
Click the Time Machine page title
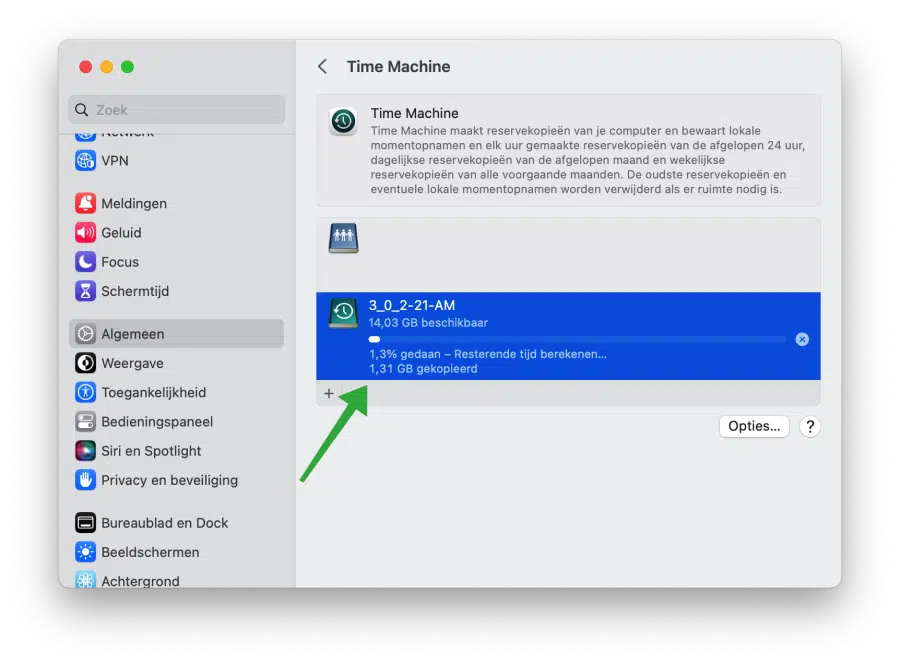pyautogui.click(x=398, y=67)
